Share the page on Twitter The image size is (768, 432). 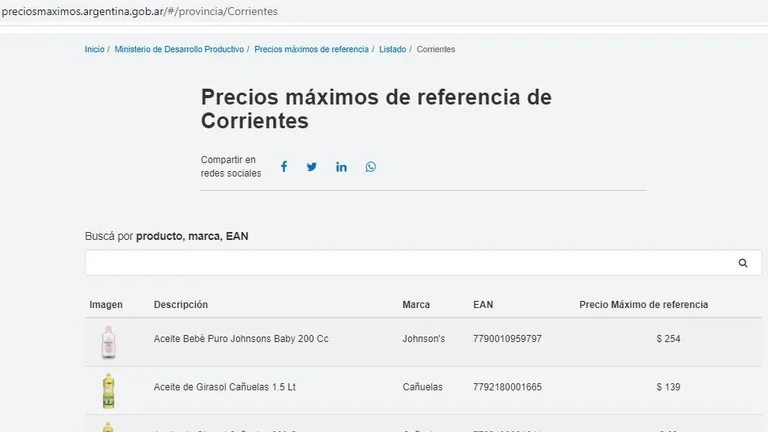tap(312, 167)
